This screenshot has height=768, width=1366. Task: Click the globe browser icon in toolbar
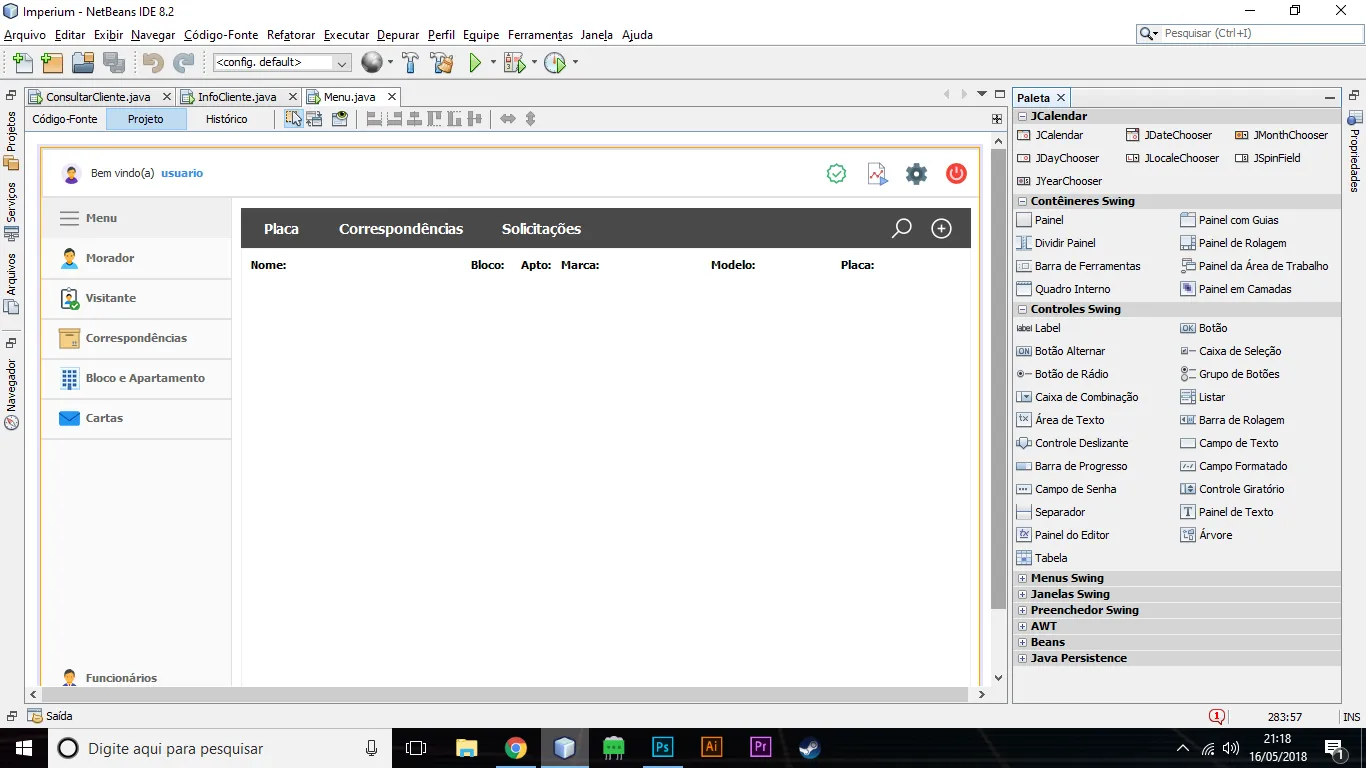(x=372, y=62)
